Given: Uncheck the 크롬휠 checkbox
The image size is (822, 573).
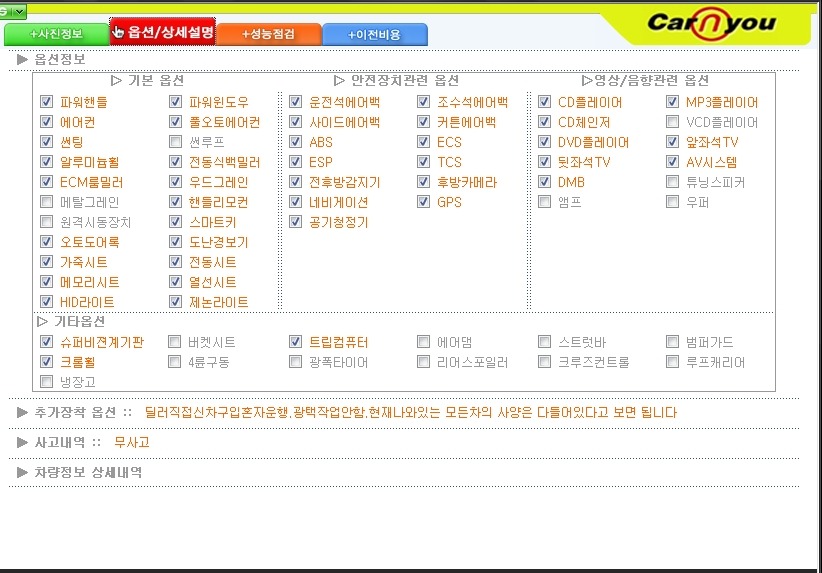Looking at the screenshot, I should (x=47, y=362).
